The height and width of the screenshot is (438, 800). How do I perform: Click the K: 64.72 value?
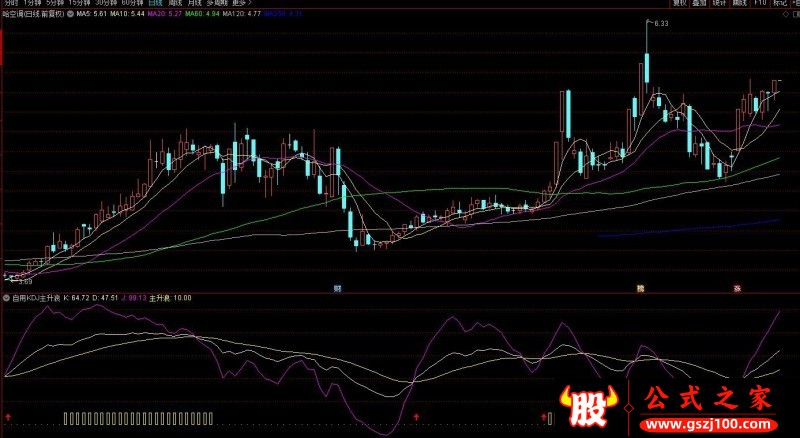coord(77,298)
